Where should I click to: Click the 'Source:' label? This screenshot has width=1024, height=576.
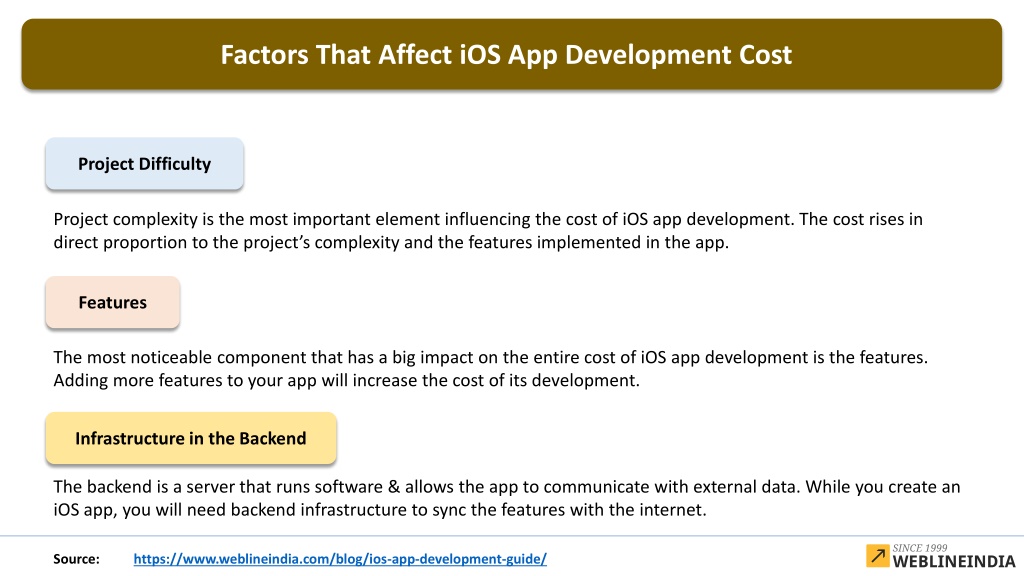coord(76,559)
